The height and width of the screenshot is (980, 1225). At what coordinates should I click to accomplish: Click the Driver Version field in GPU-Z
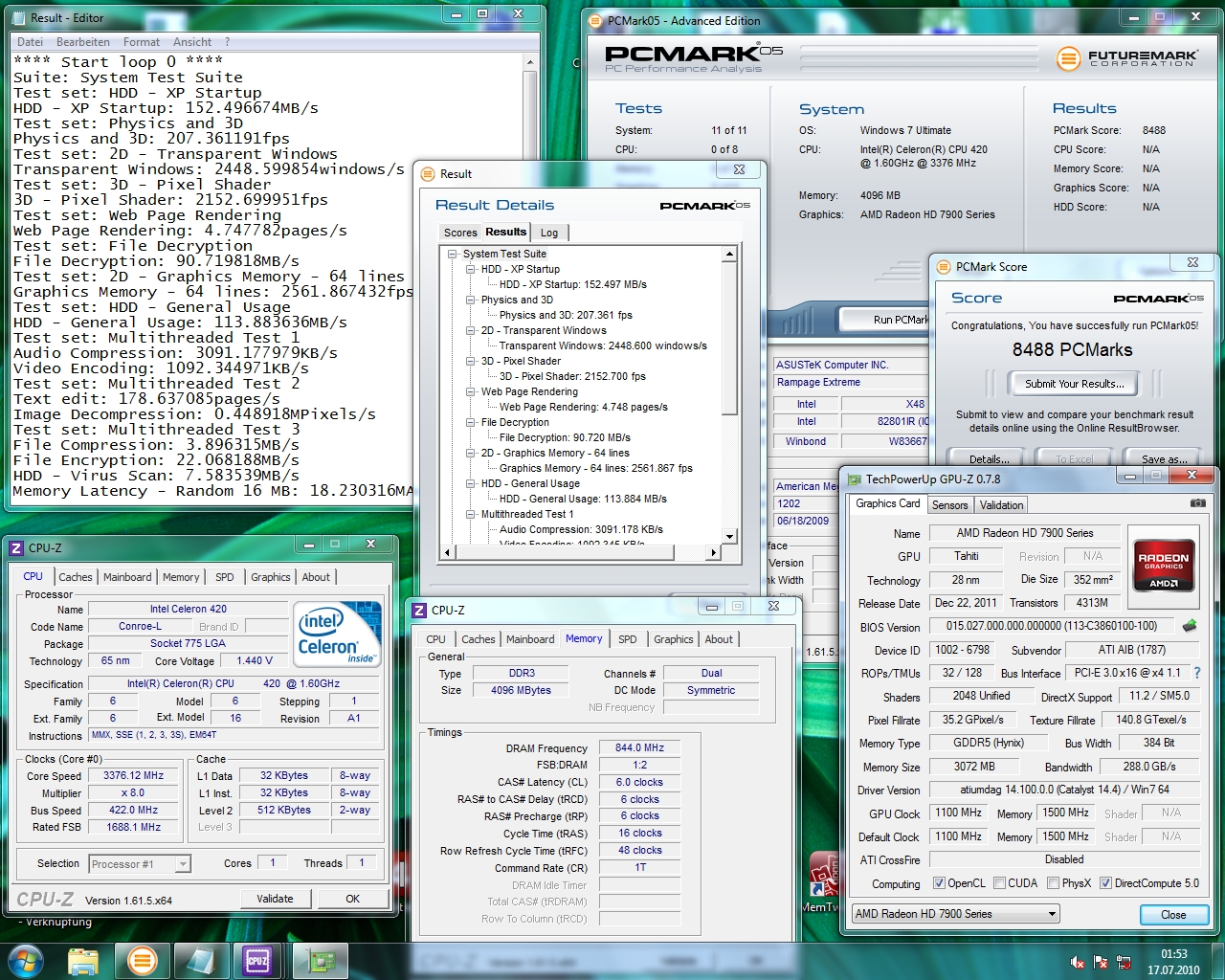tap(1064, 790)
